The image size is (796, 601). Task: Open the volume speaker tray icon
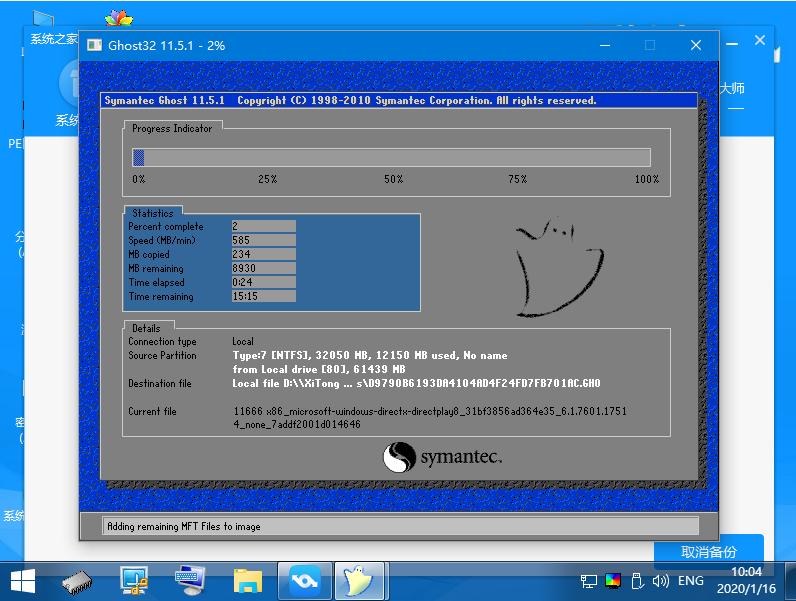point(660,581)
